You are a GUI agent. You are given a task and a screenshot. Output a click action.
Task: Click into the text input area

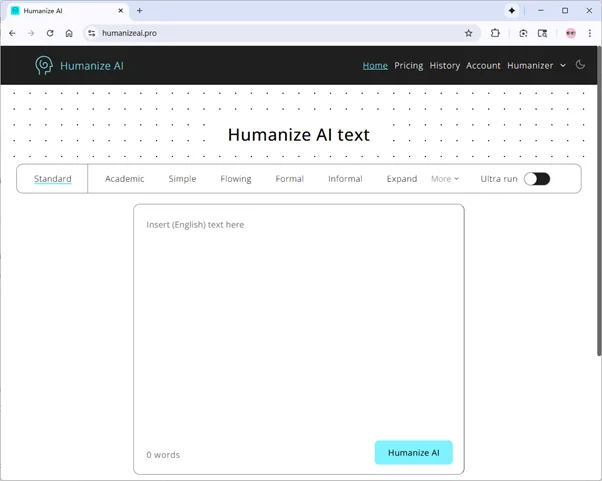(298, 320)
